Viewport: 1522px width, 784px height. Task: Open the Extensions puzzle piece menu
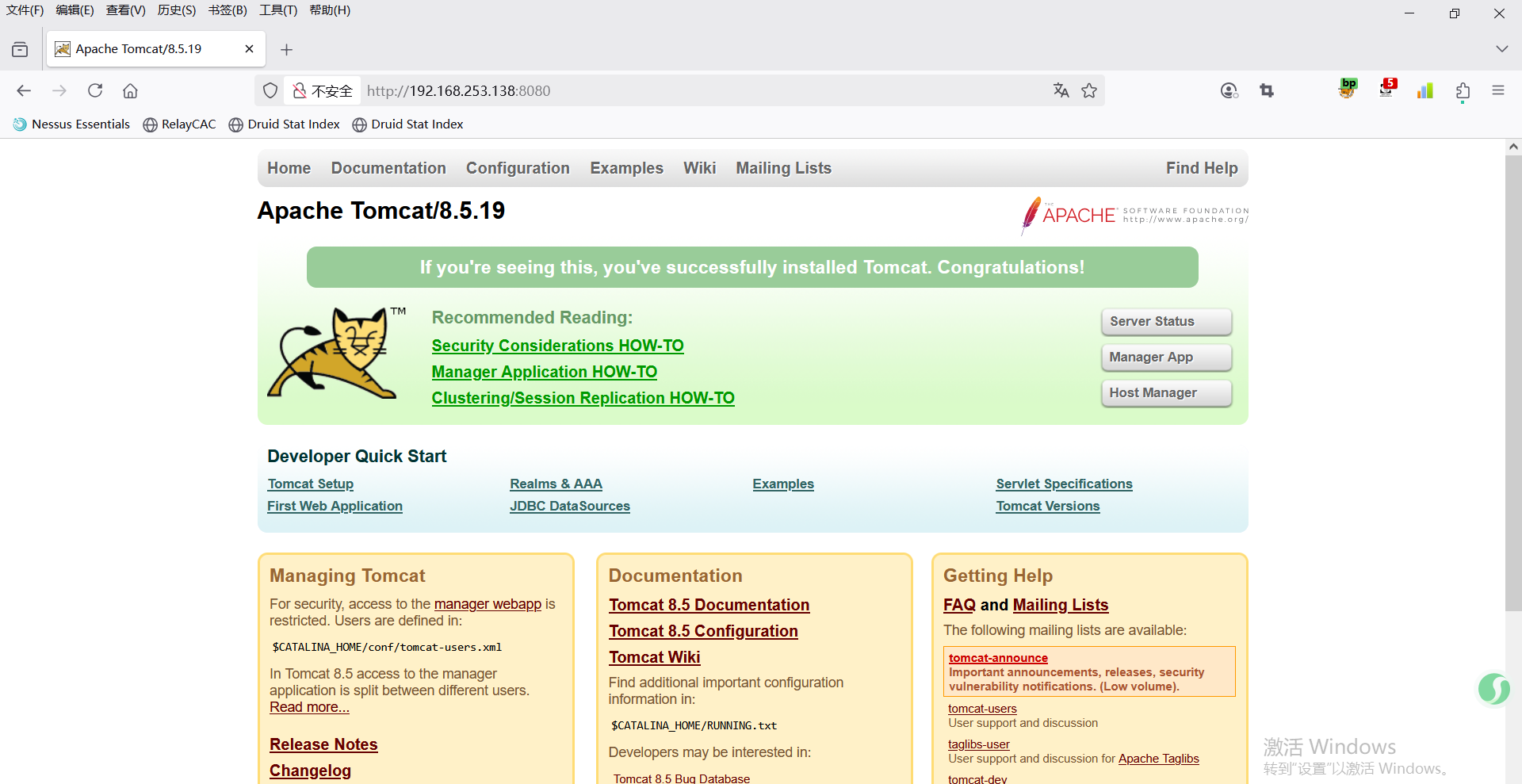point(1463,91)
